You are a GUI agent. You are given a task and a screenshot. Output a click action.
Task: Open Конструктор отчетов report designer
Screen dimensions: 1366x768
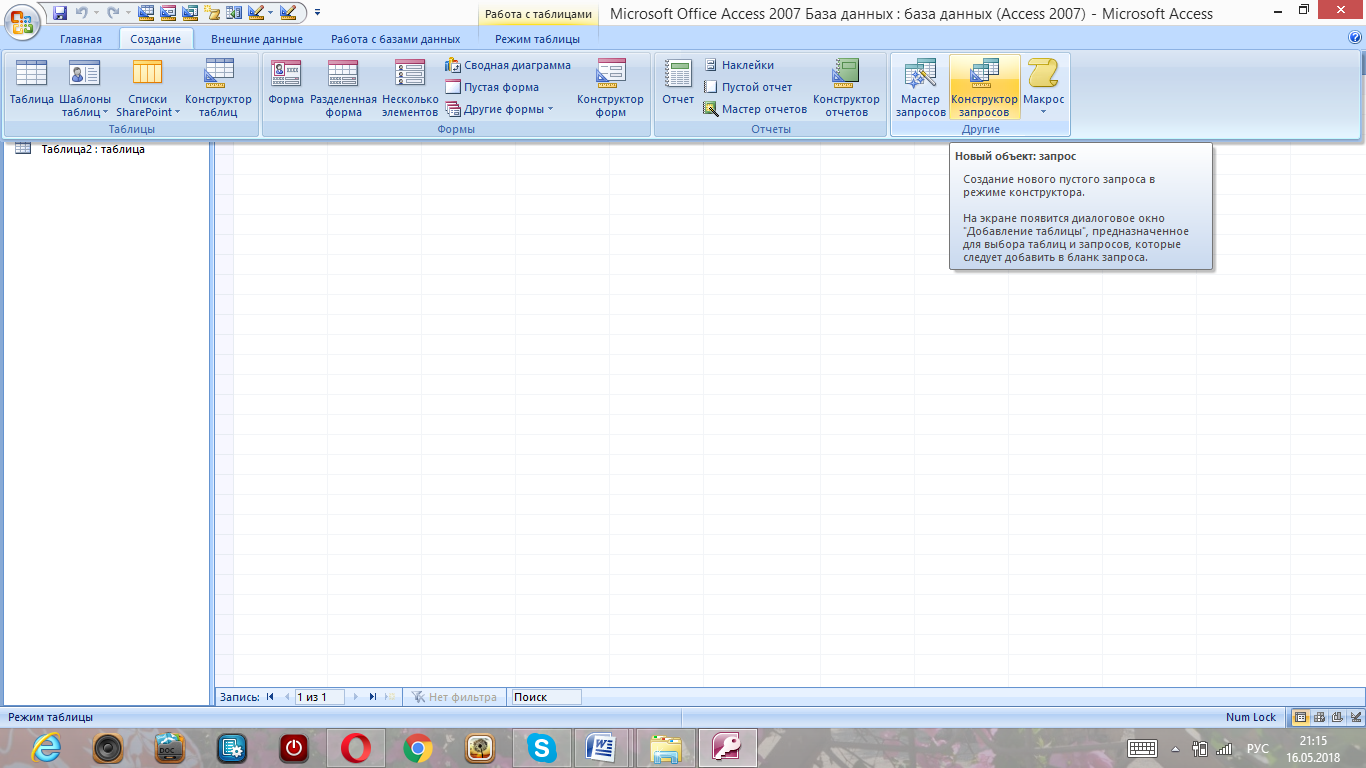tap(846, 87)
